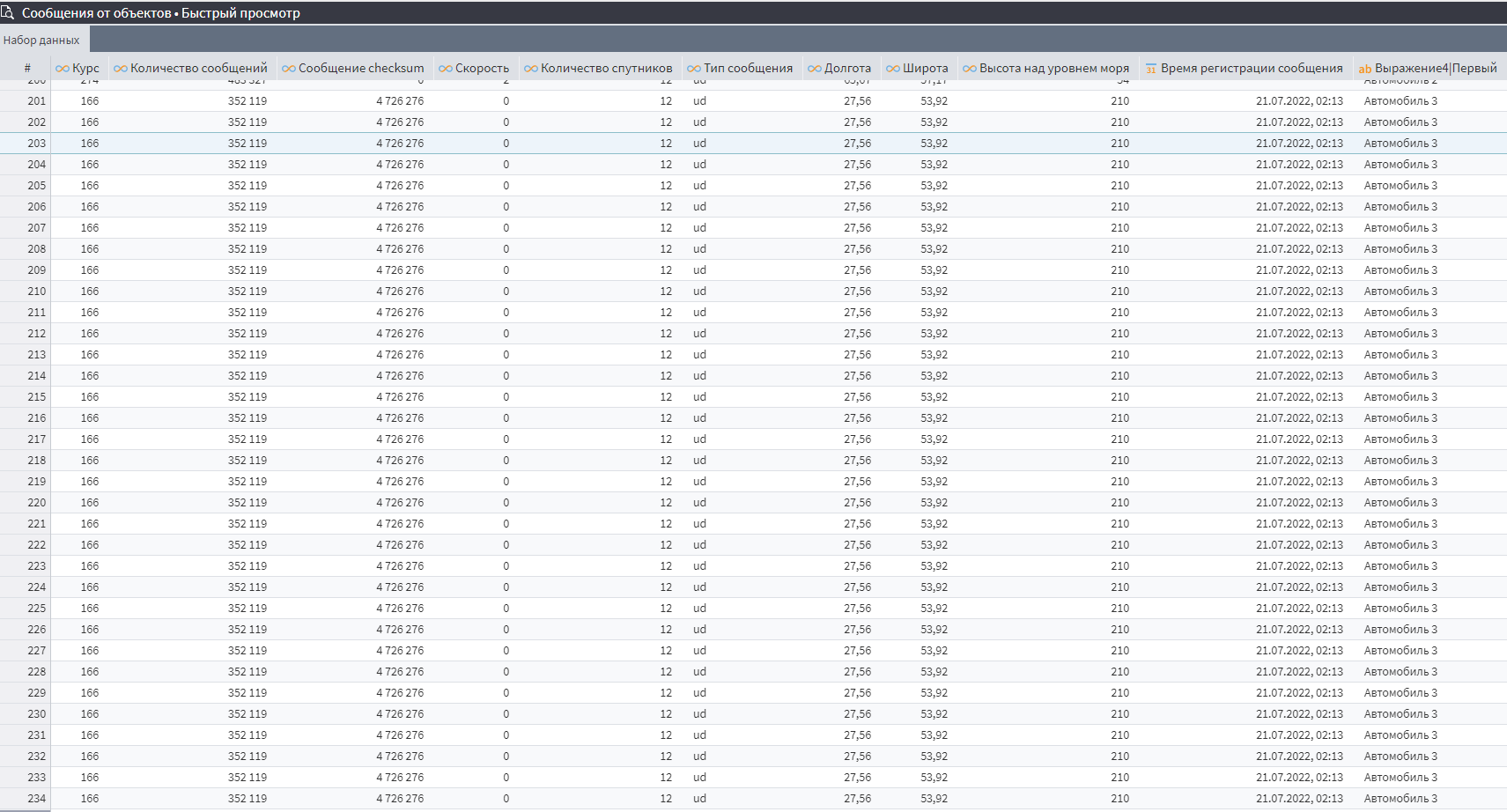
Task: Click the numeric icon beside Долгота
Action: [815, 69]
